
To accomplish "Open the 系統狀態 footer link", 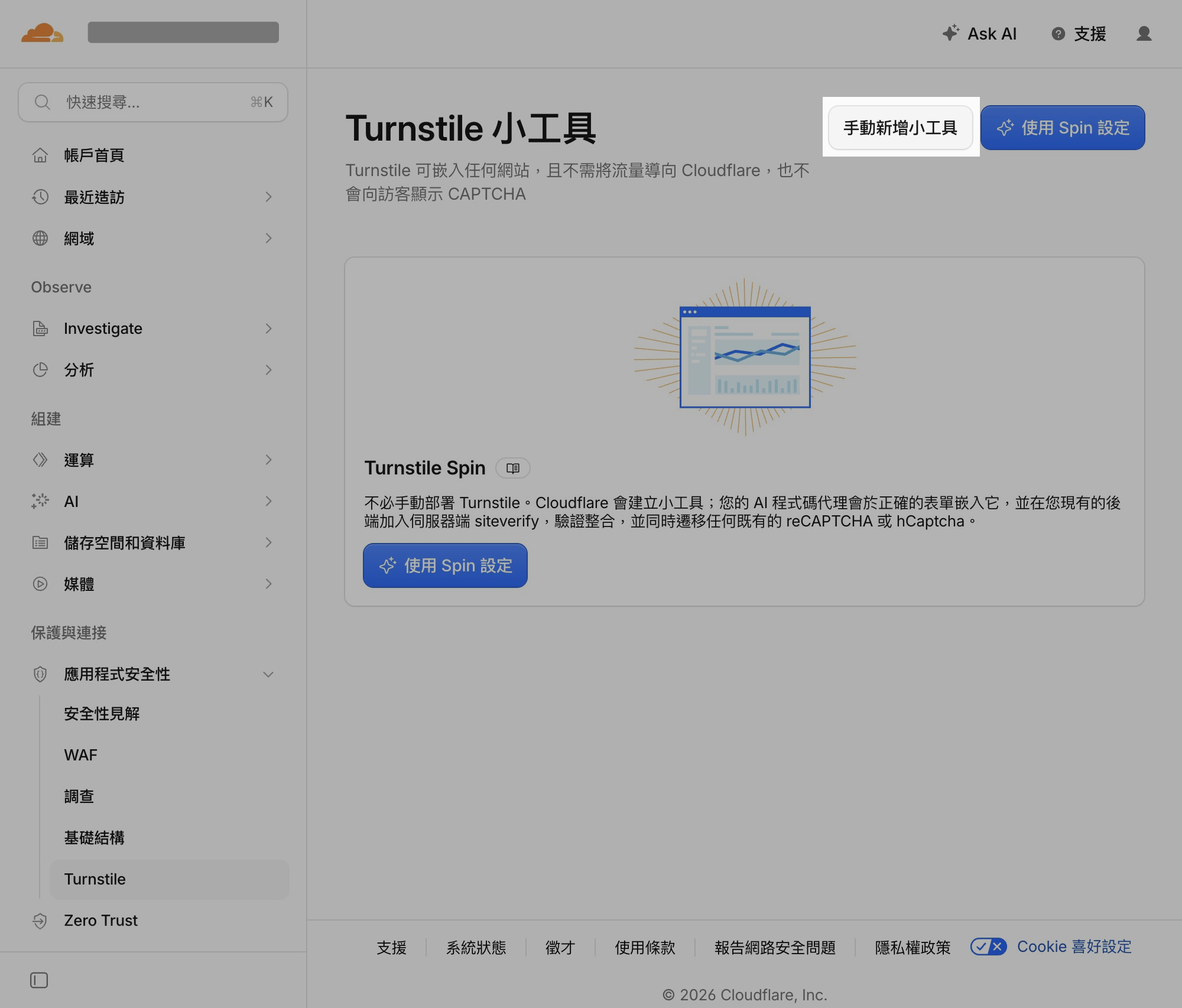I will tap(476, 948).
